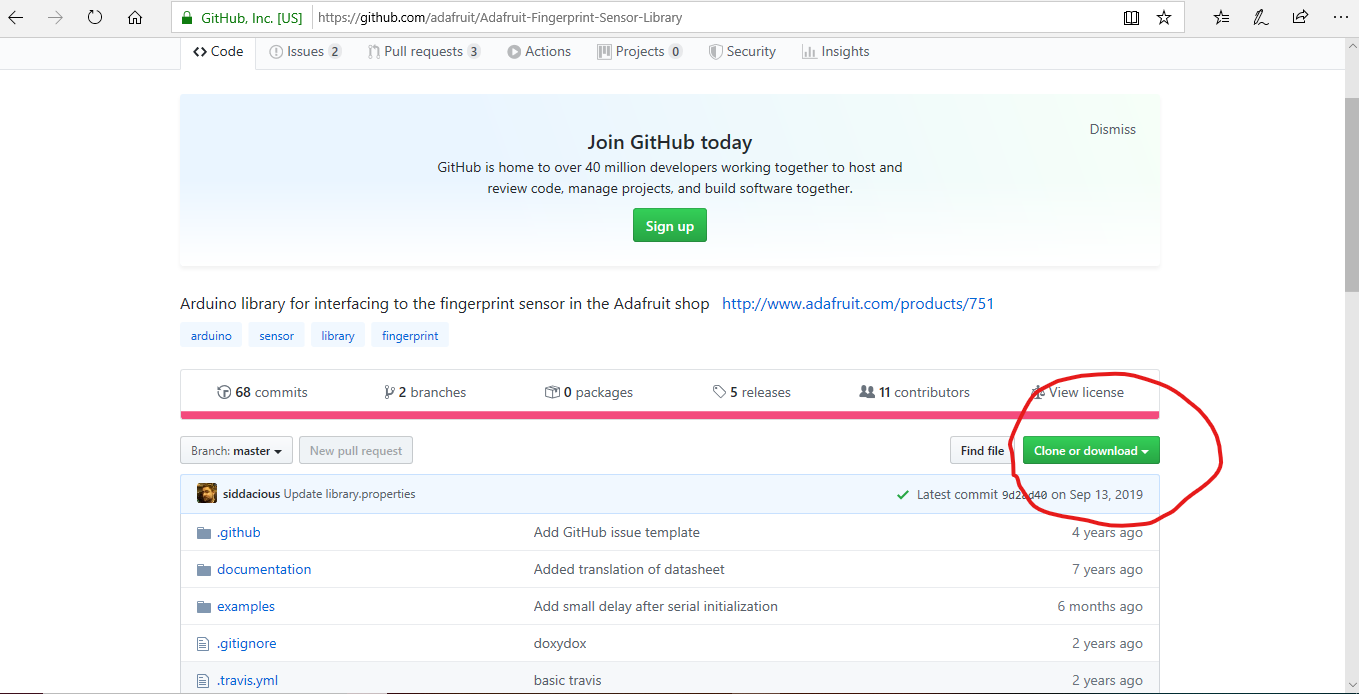Image resolution: width=1359 pixels, height=694 pixels.
Task: Open the Actions tab
Action: (x=539, y=52)
